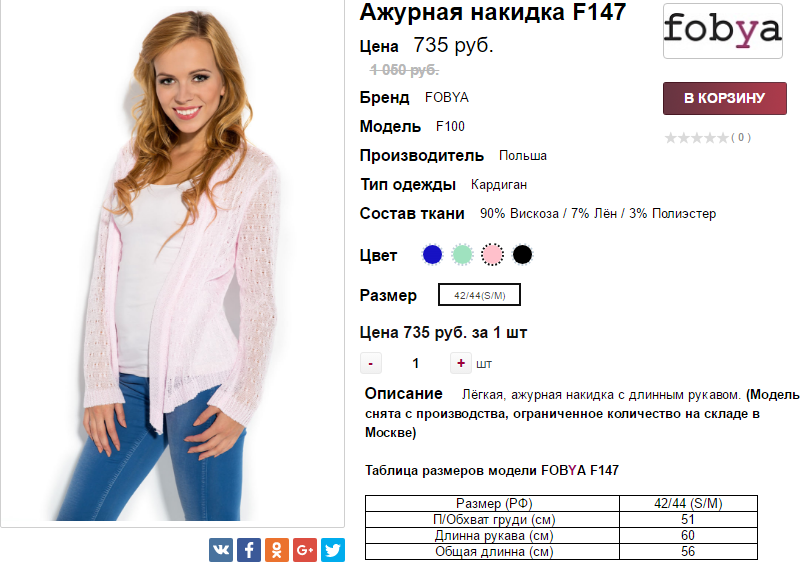Share the product on VK
Screen dimensions: 805x569
pos(221,550)
